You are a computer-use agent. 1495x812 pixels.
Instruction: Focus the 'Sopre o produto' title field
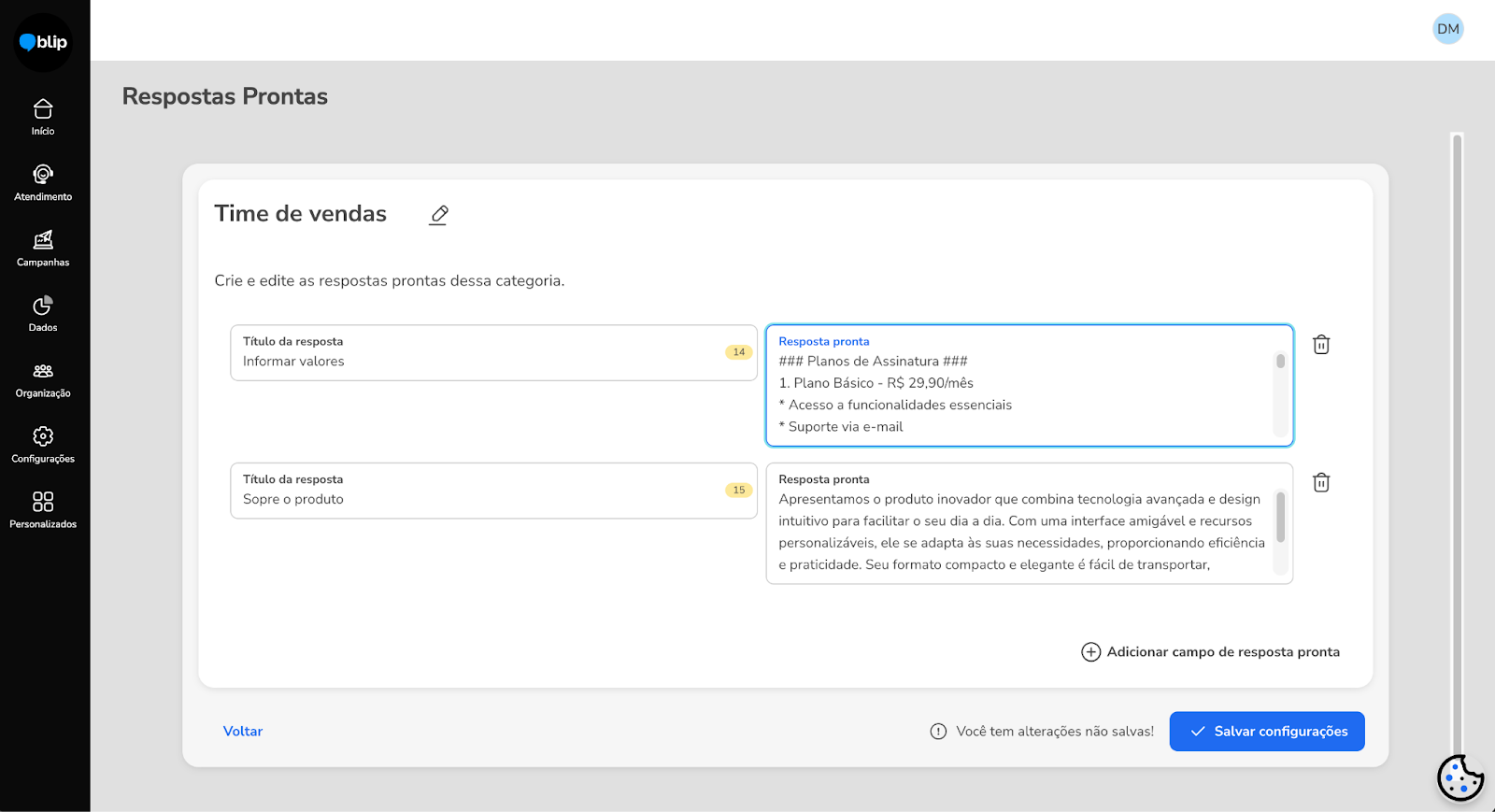pyautogui.click(x=477, y=500)
